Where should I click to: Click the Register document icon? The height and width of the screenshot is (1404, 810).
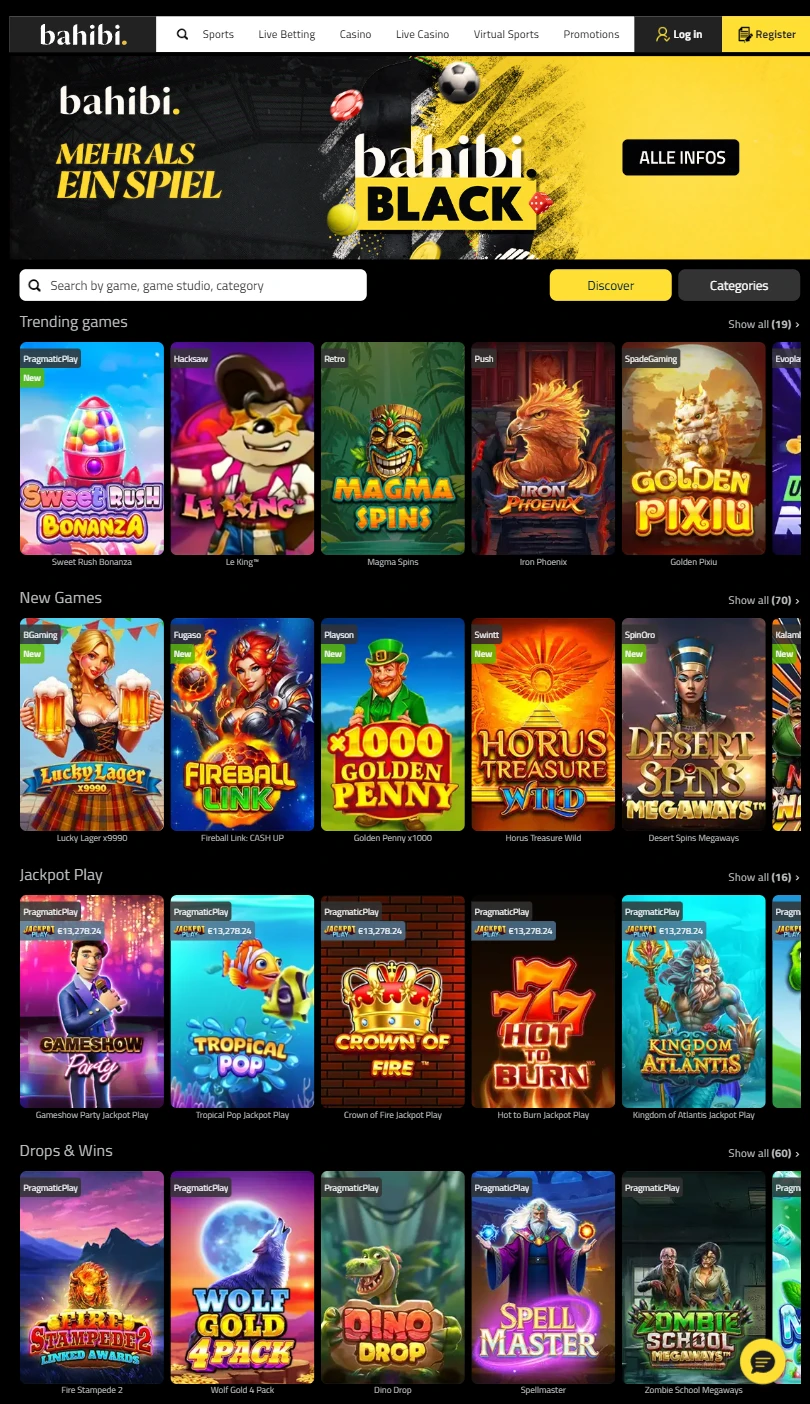[744, 34]
